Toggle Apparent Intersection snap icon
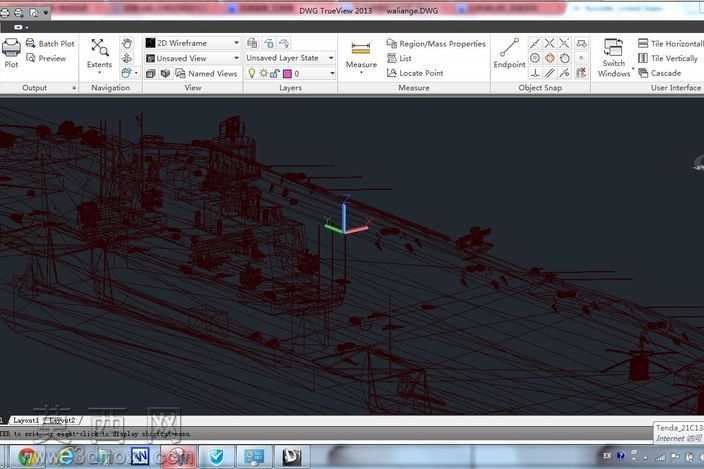This screenshot has width=704, height=469. click(x=564, y=44)
